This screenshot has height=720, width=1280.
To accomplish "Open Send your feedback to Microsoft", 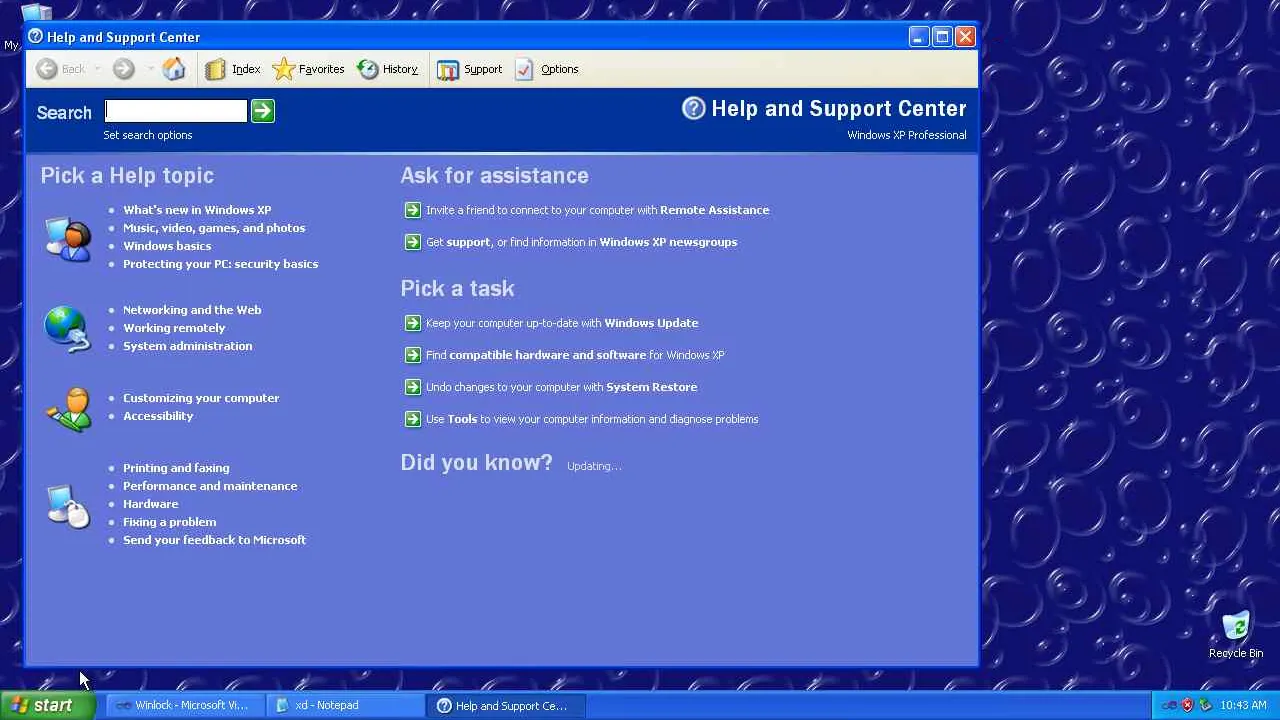I will pos(214,540).
